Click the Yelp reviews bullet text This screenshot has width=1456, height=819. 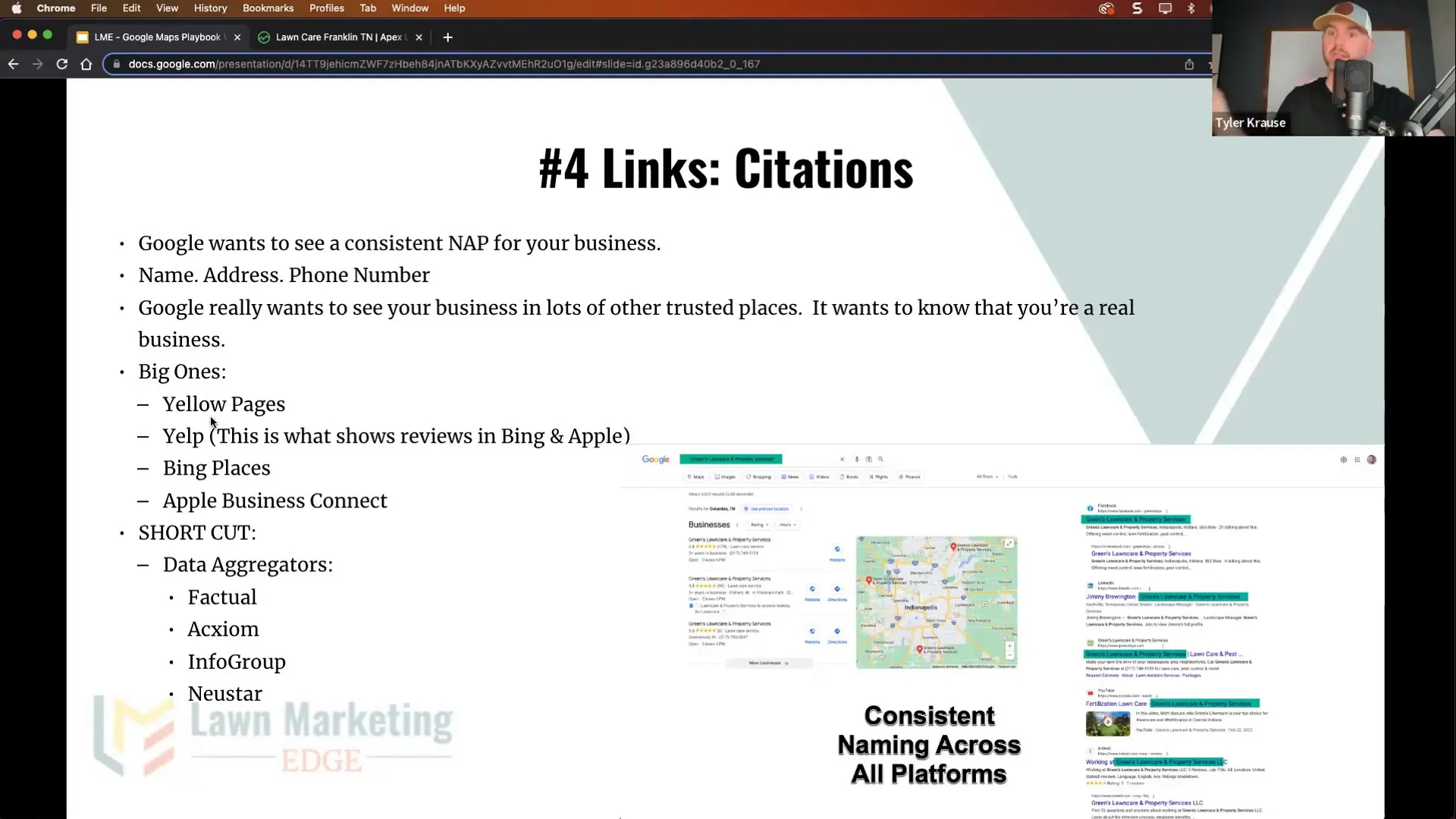click(x=396, y=436)
